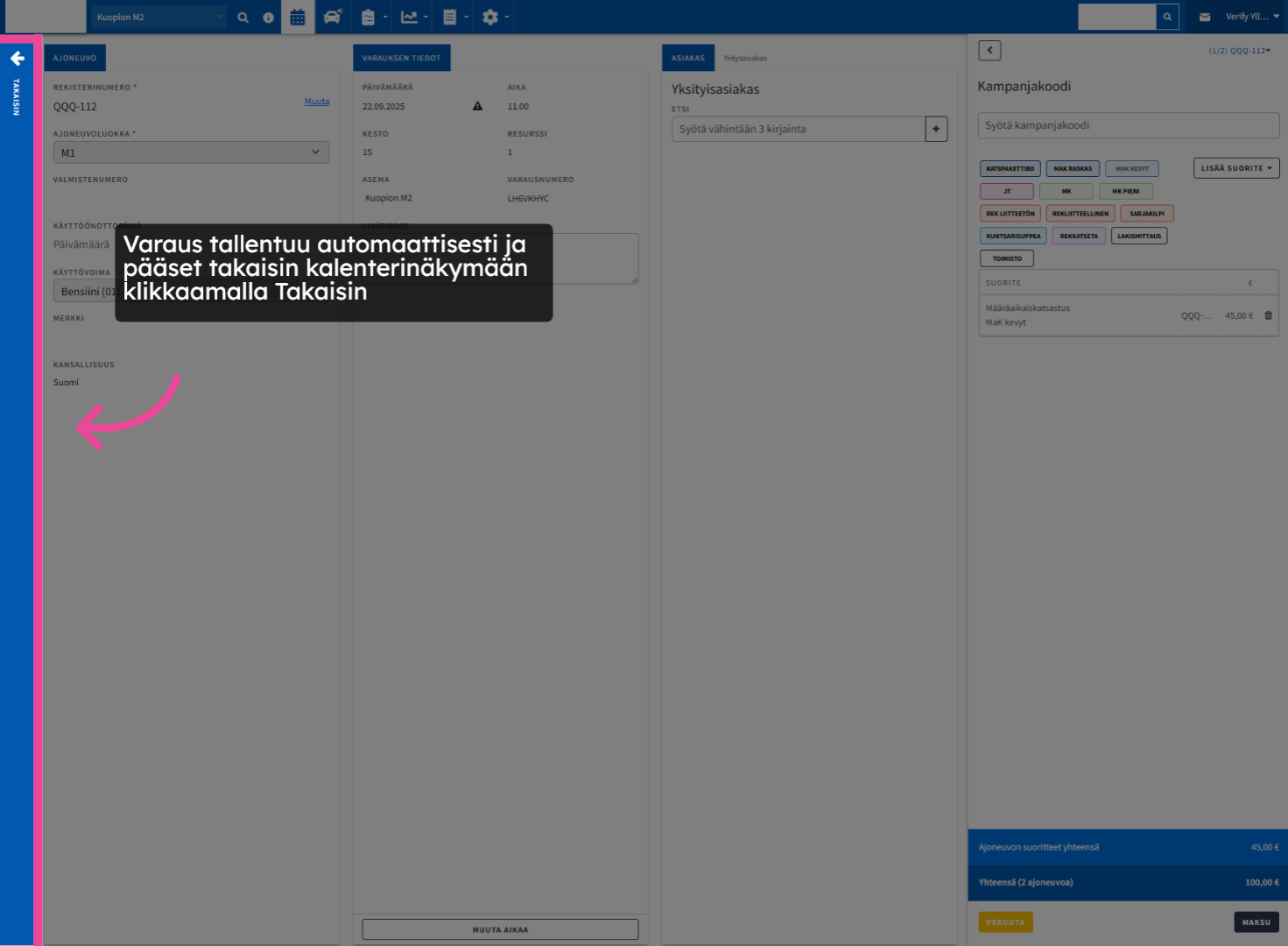Add the KATSPAKETTIBD service tag
1288x946 pixels.
1010,168
